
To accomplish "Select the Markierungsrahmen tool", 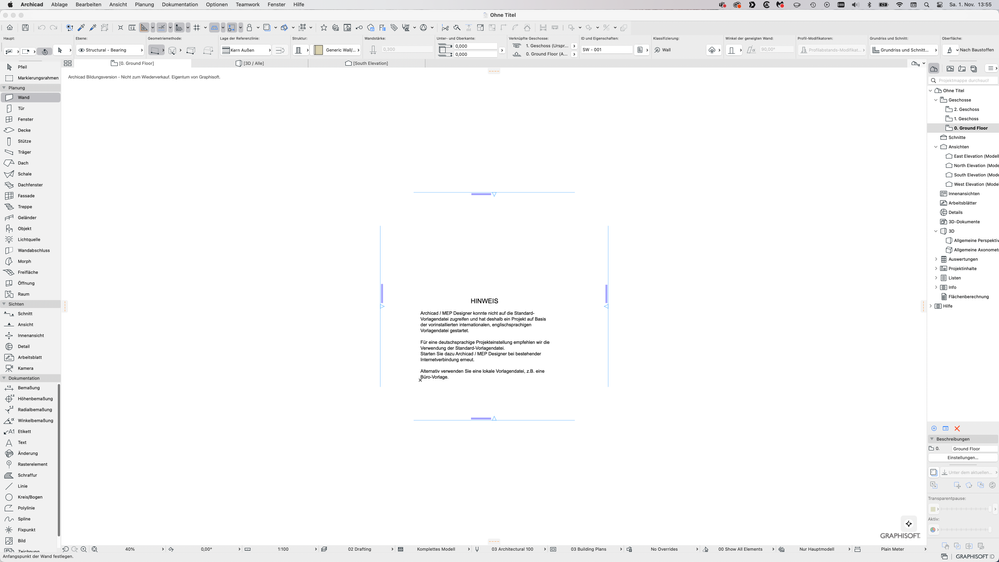I will [x=30, y=78].
